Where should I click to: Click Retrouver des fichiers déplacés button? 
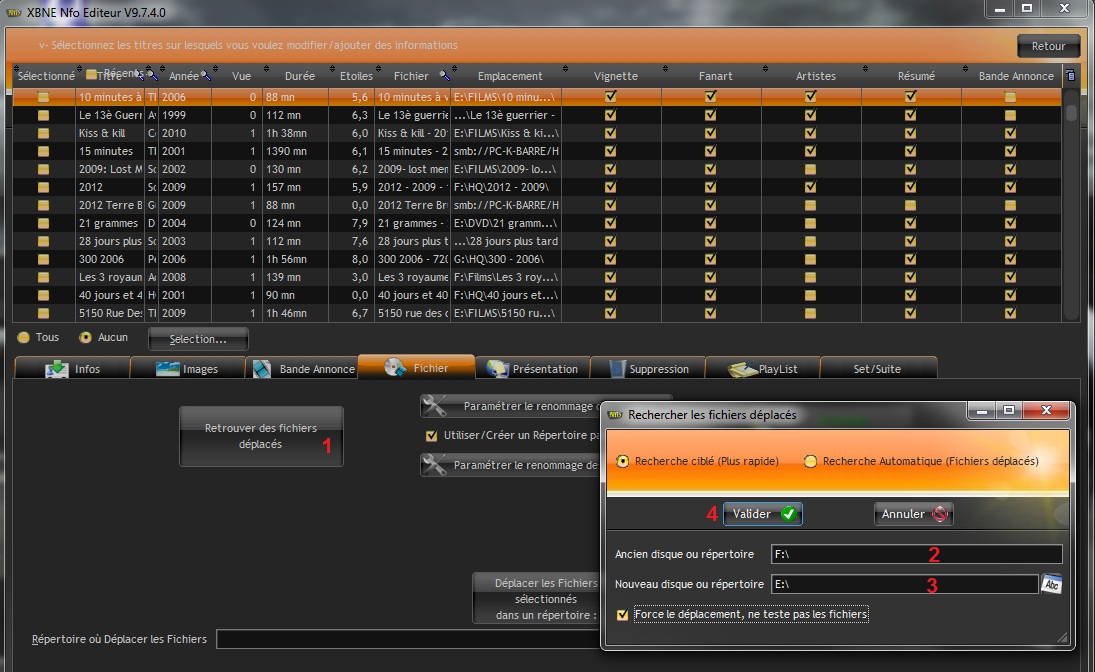point(259,436)
